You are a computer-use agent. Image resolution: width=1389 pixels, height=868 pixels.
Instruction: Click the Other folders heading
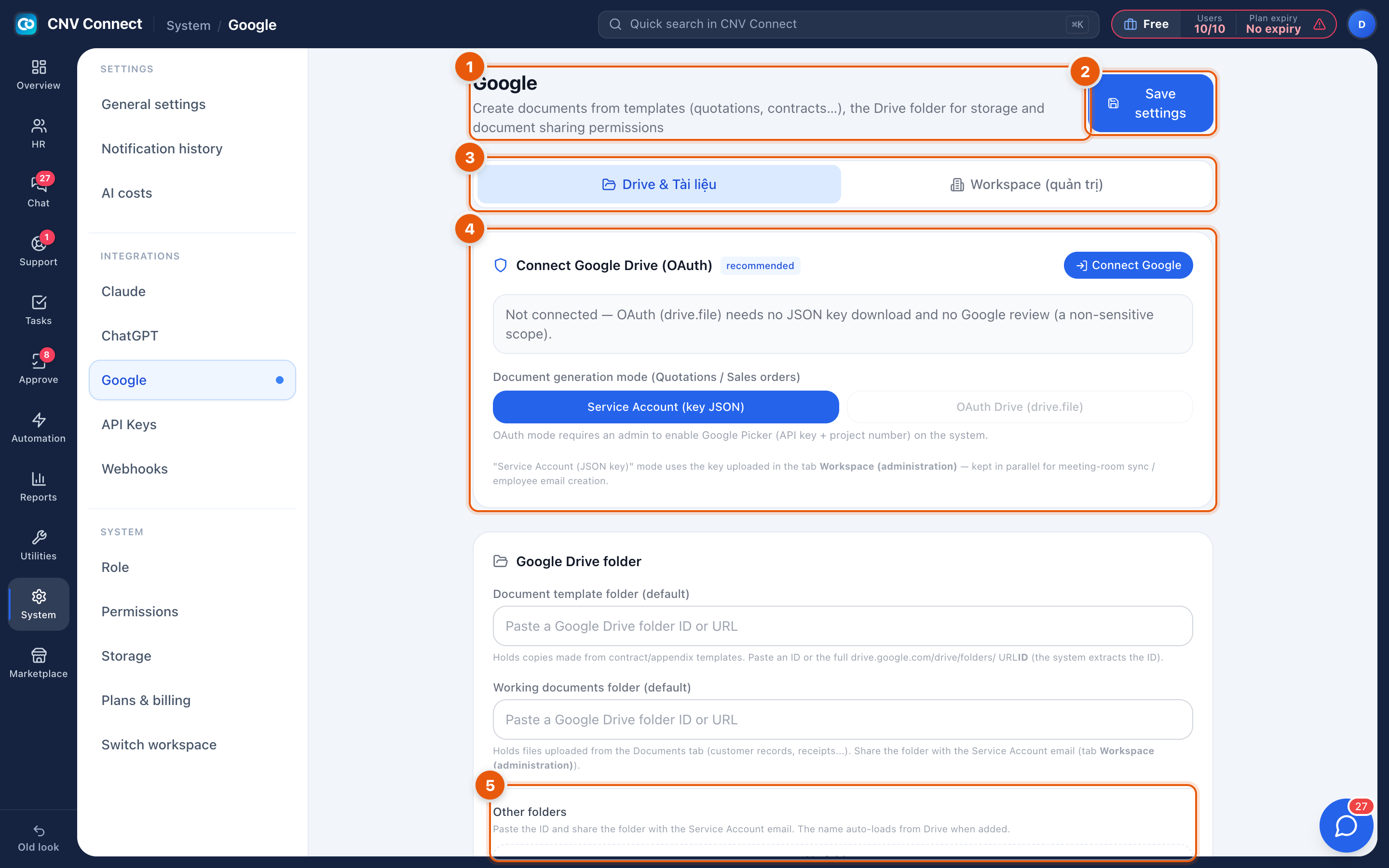(529, 812)
